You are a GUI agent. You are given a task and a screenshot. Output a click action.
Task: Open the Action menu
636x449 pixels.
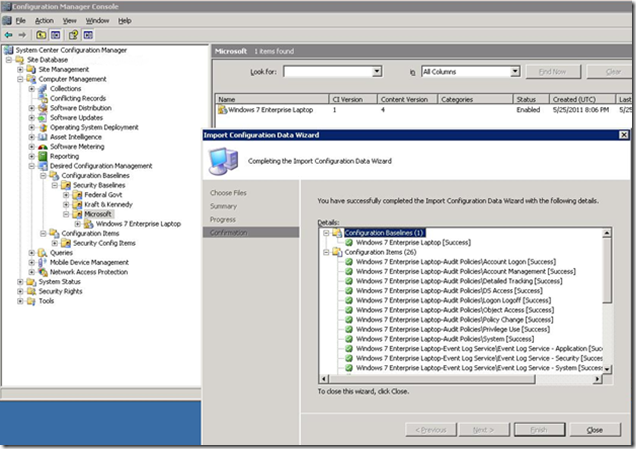coord(44,20)
